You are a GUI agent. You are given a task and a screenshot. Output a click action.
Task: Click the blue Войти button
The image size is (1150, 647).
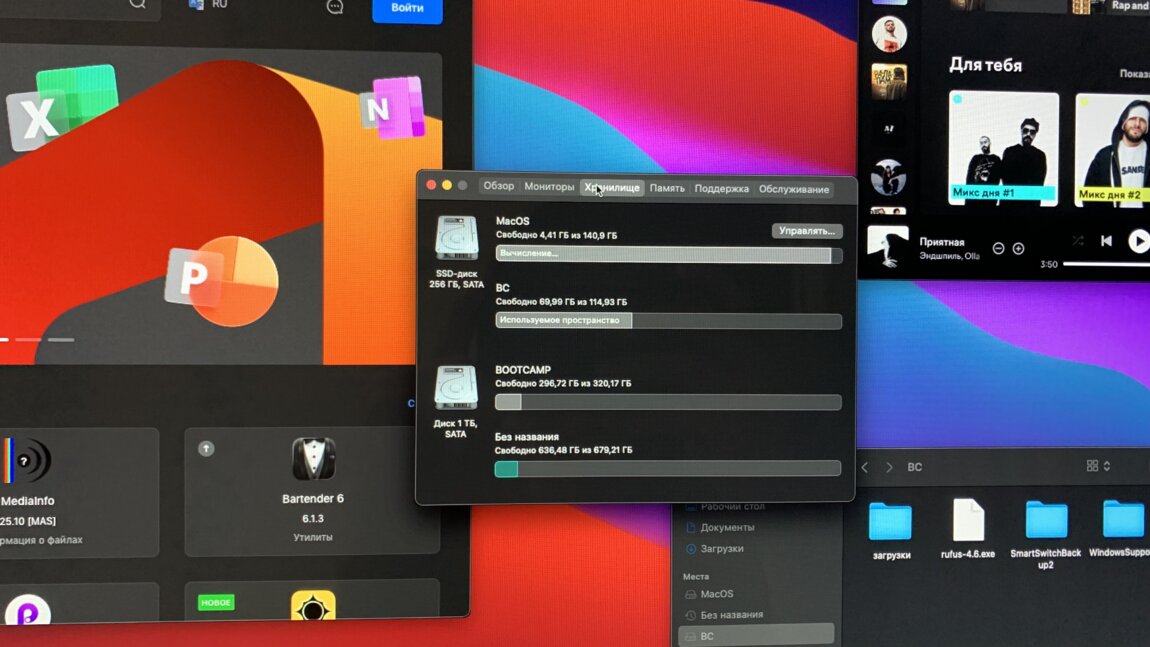pyautogui.click(x=407, y=9)
